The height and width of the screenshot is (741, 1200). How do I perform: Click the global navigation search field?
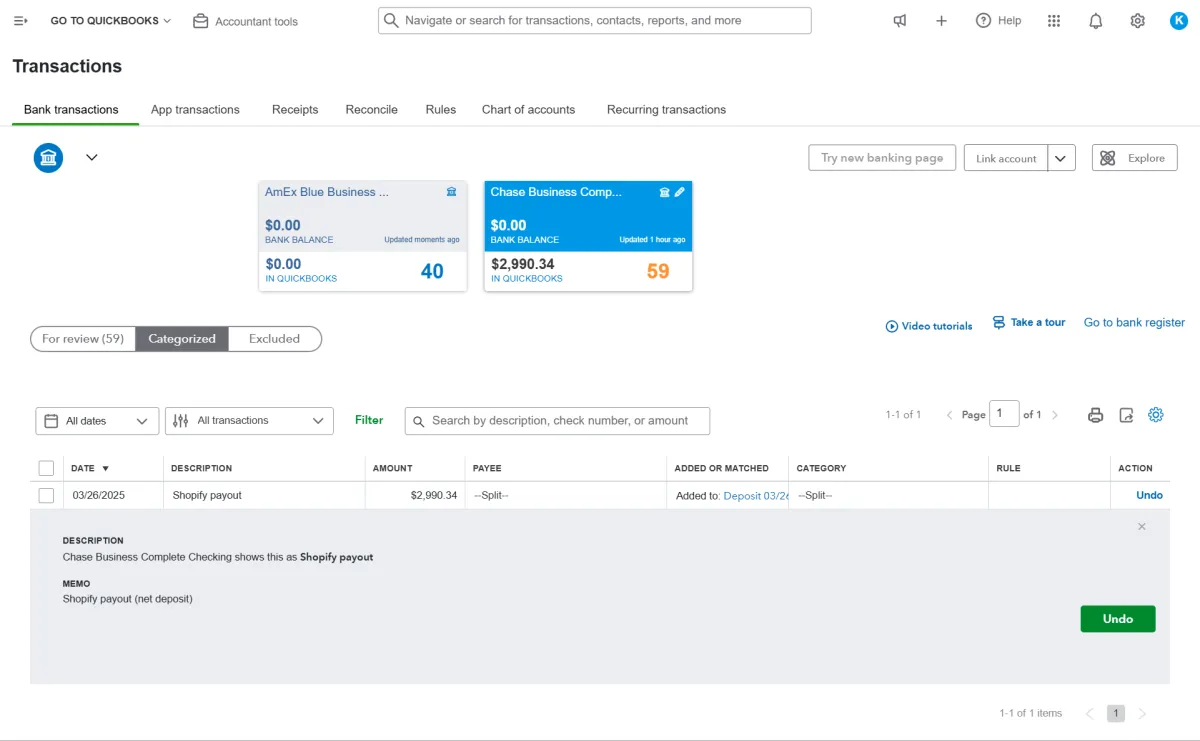tap(595, 20)
